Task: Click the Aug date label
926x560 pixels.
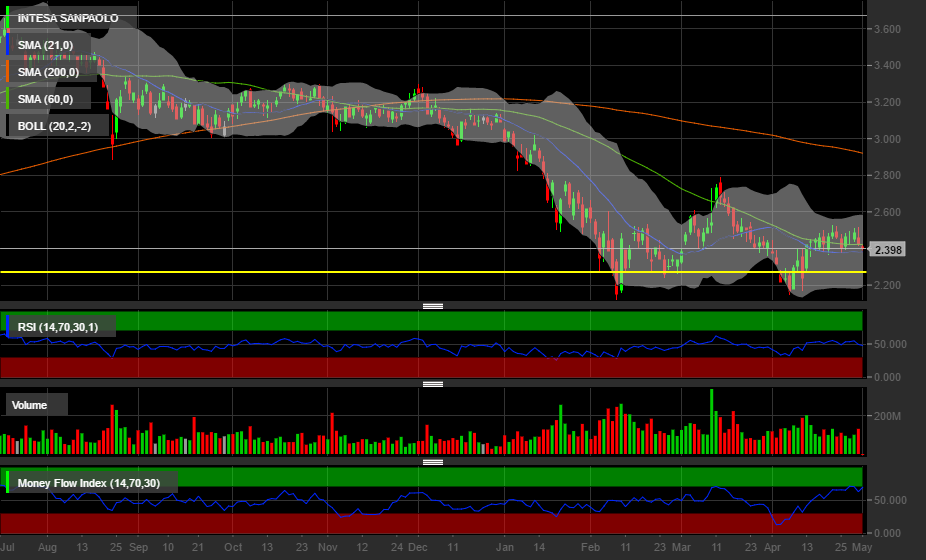Action: 47,548
